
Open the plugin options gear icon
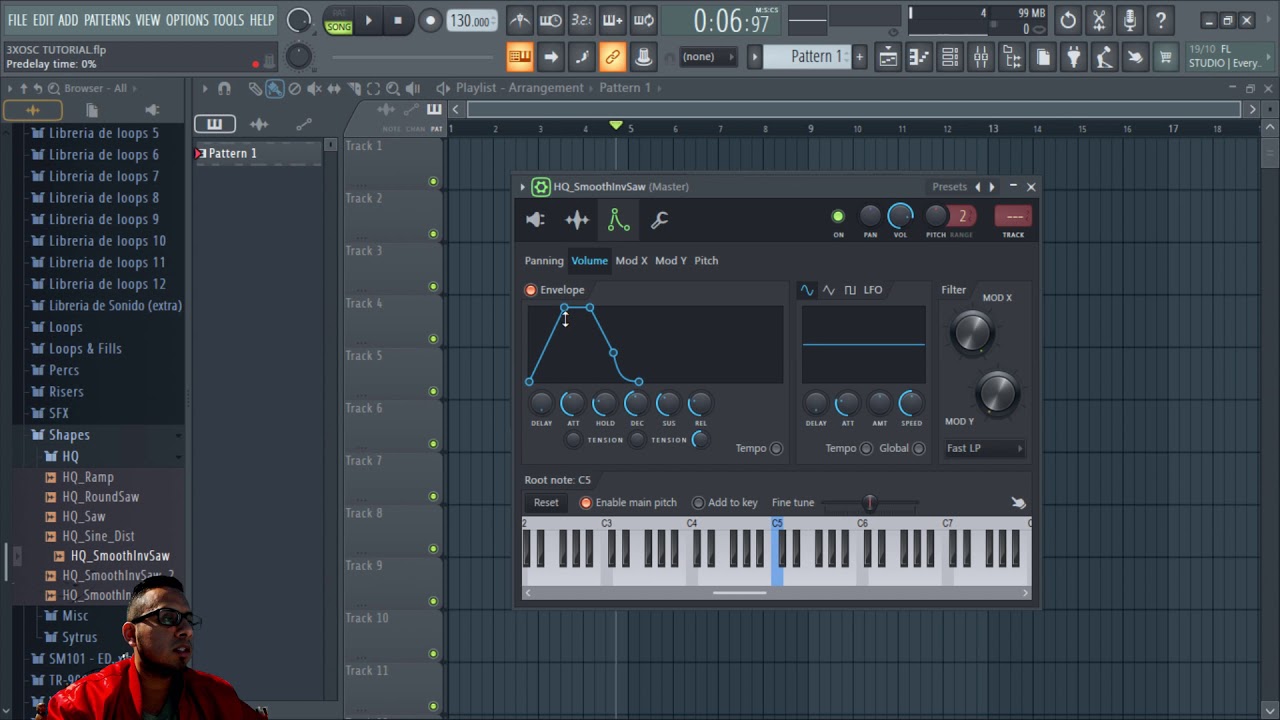[541, 187]
